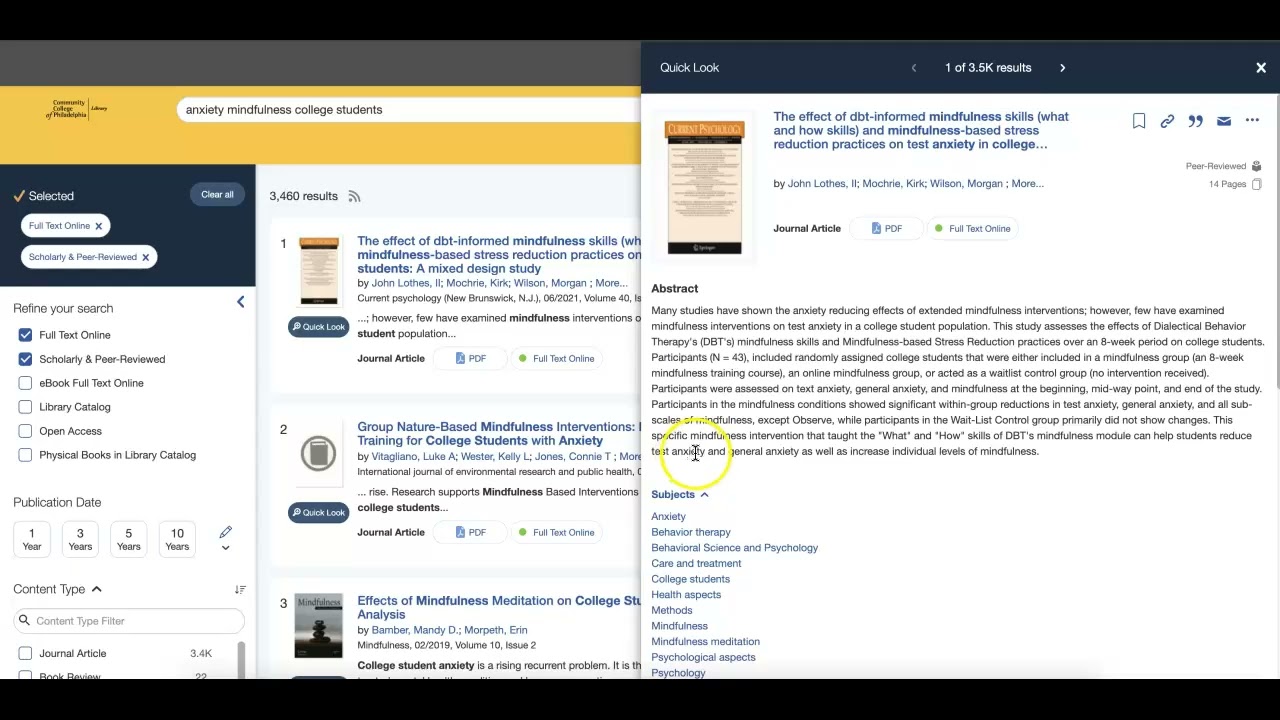Open Group Nature-Based Mindfulness Interventions title
The height and width of the screenshot is (720, 1280).
pos(498,434)
